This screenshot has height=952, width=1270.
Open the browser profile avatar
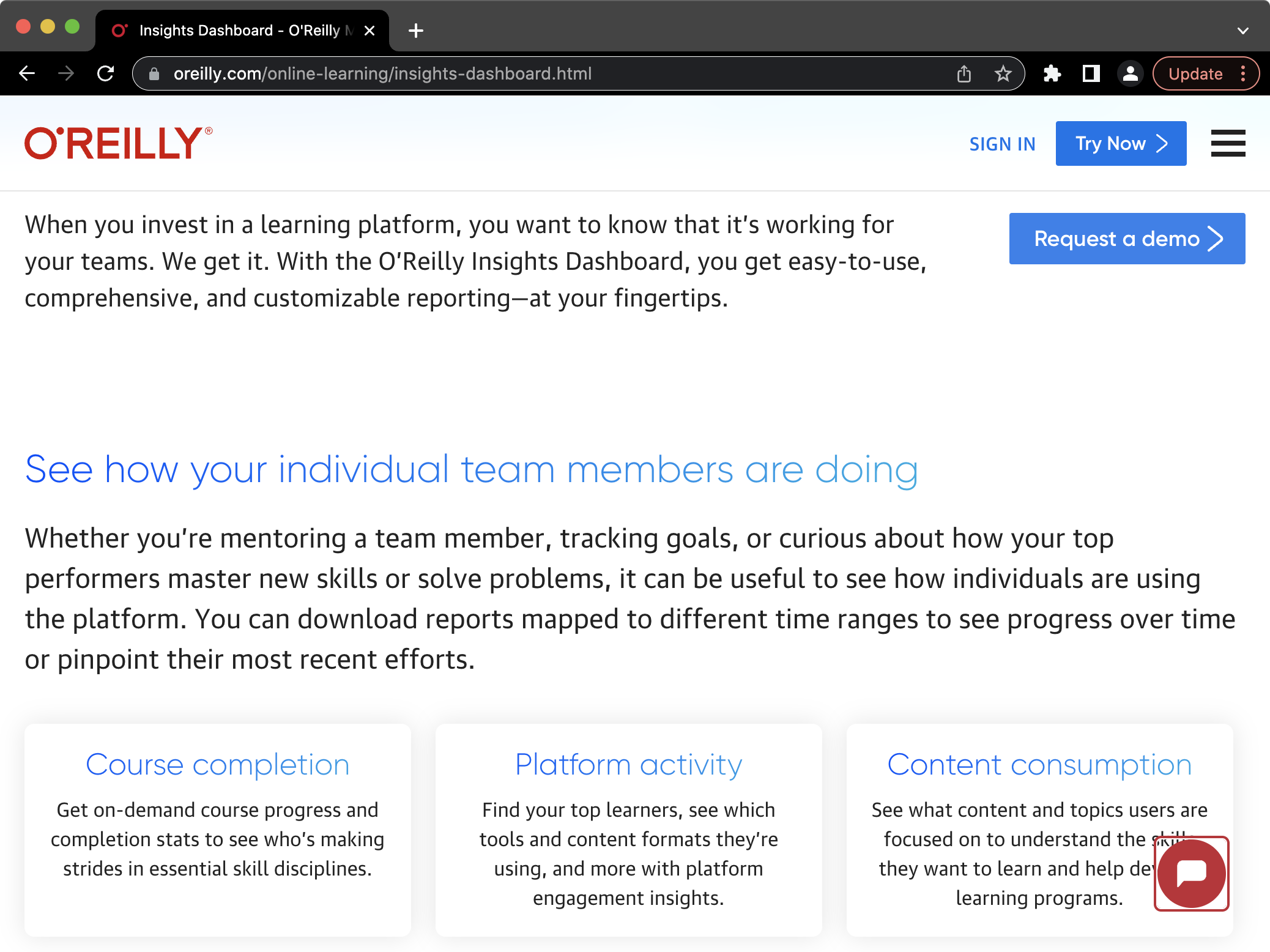1130,74
